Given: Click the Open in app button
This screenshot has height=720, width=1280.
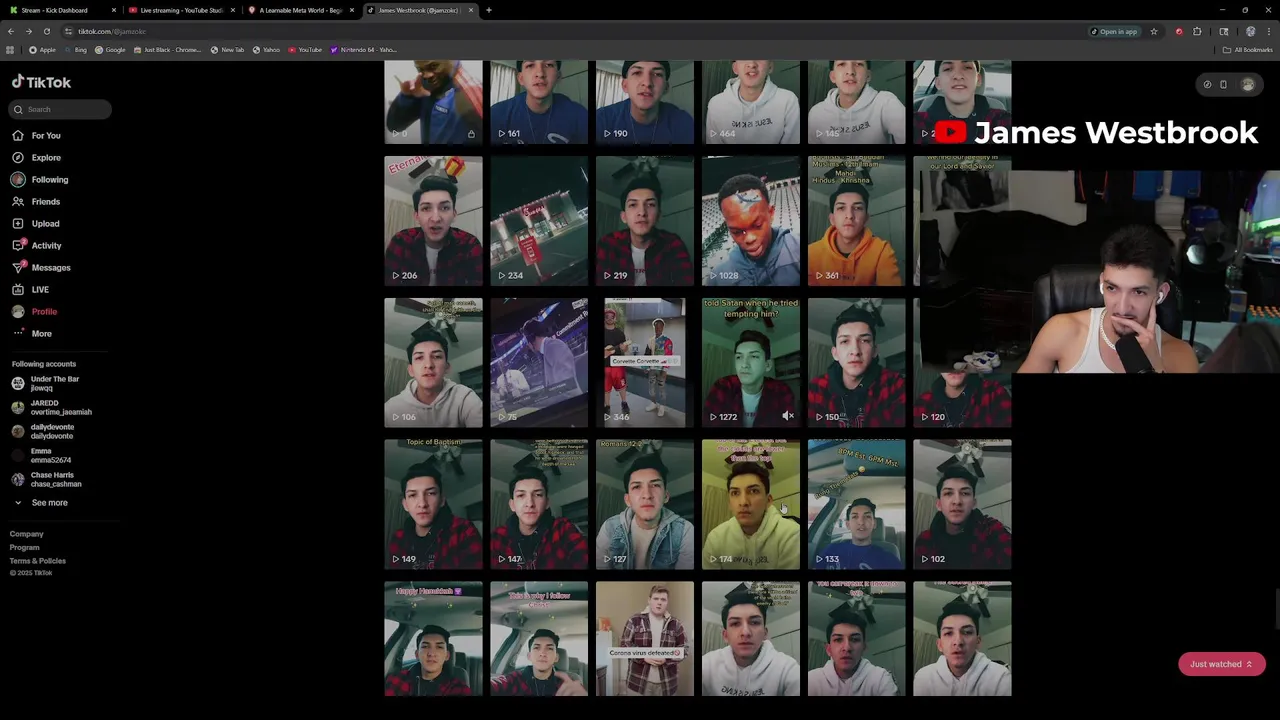Looking at the screenshot, I should pos(1114,31).
